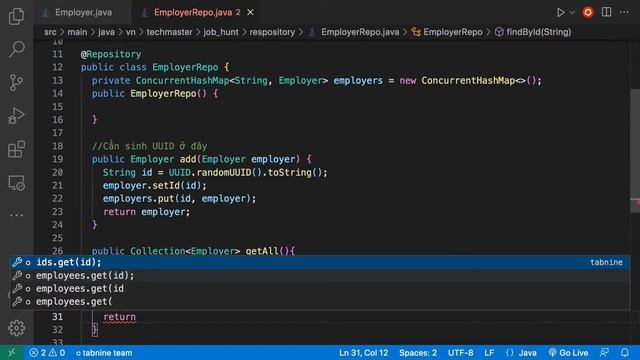
Task: Change end of line sequence LF
Action: (489, 353)
